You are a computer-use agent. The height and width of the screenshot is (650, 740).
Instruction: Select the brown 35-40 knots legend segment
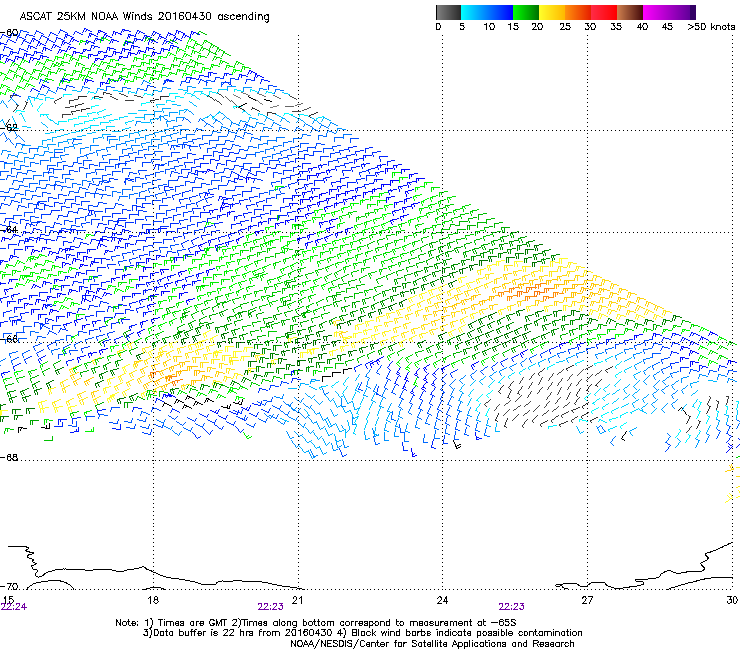[630, 12]
